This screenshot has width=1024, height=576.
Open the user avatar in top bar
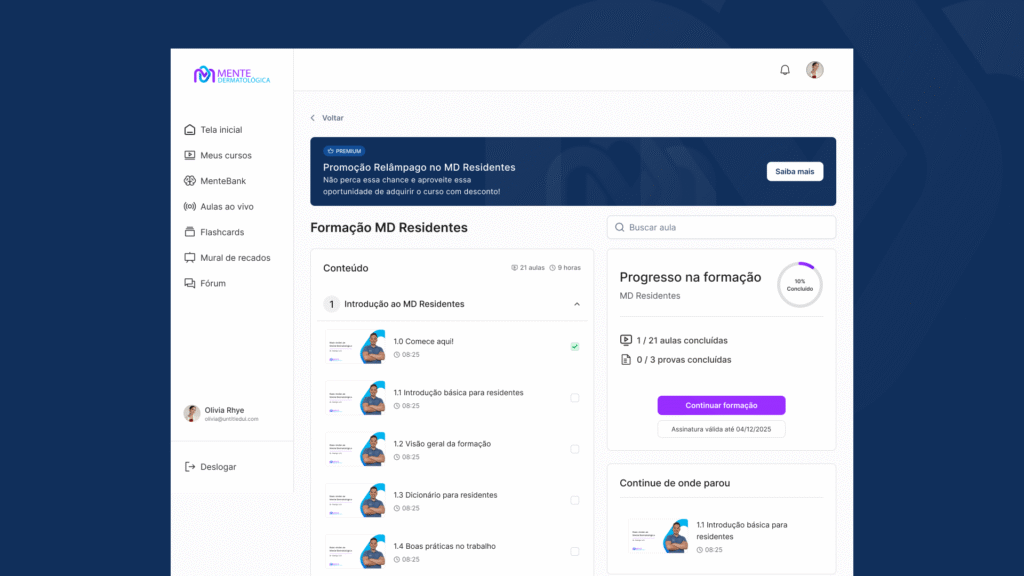pyautogui.click(x=815, y=70)
